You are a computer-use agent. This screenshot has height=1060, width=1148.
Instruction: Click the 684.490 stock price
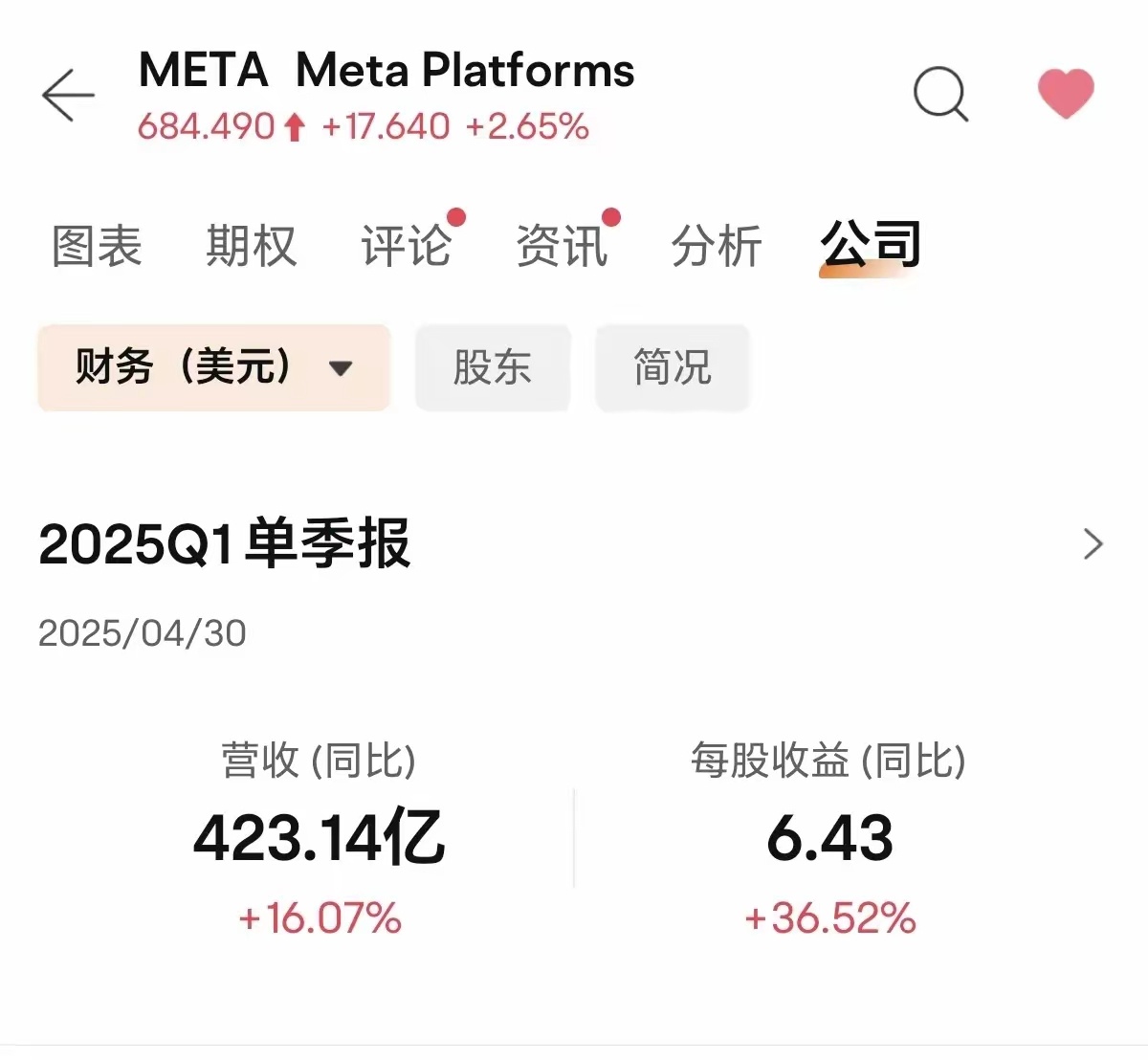click(207, 126)
